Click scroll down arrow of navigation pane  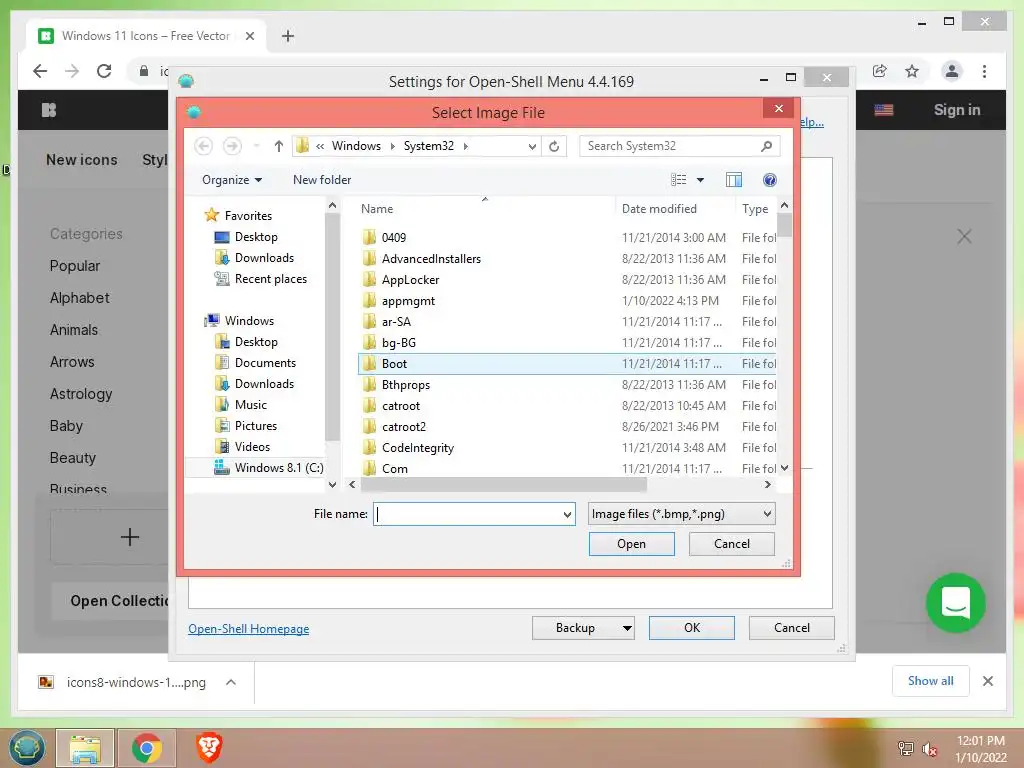(332, 484)
